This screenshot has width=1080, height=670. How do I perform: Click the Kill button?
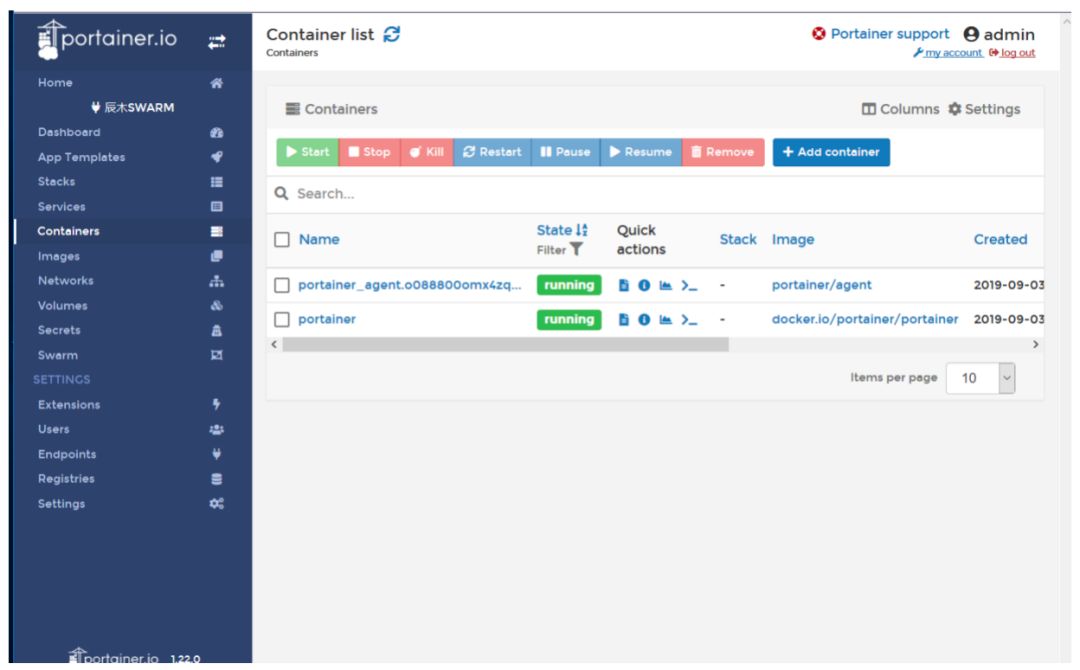(x=426, y=152)
